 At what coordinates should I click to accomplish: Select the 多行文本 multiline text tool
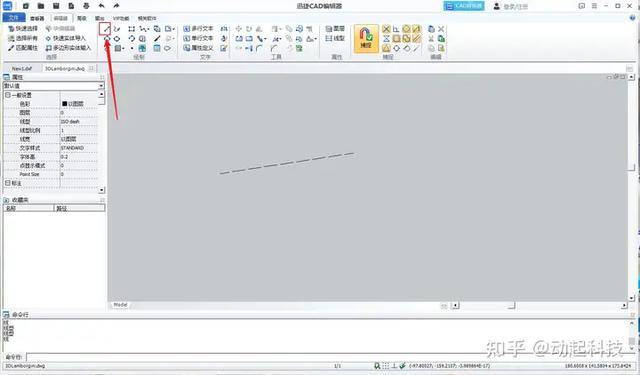pyautogui.click(x=198, y=29)
